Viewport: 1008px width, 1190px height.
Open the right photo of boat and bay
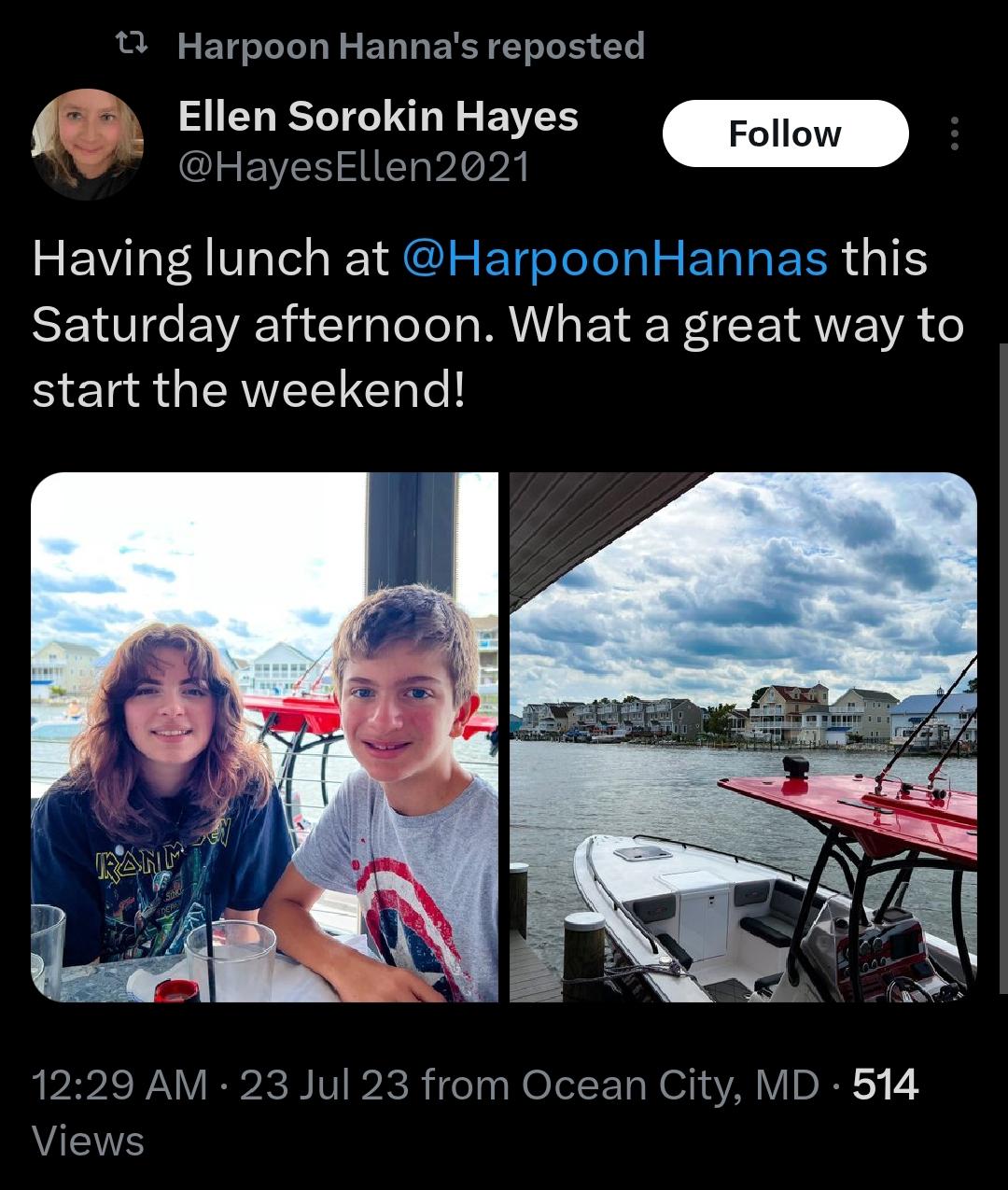(x=743, y=737)
